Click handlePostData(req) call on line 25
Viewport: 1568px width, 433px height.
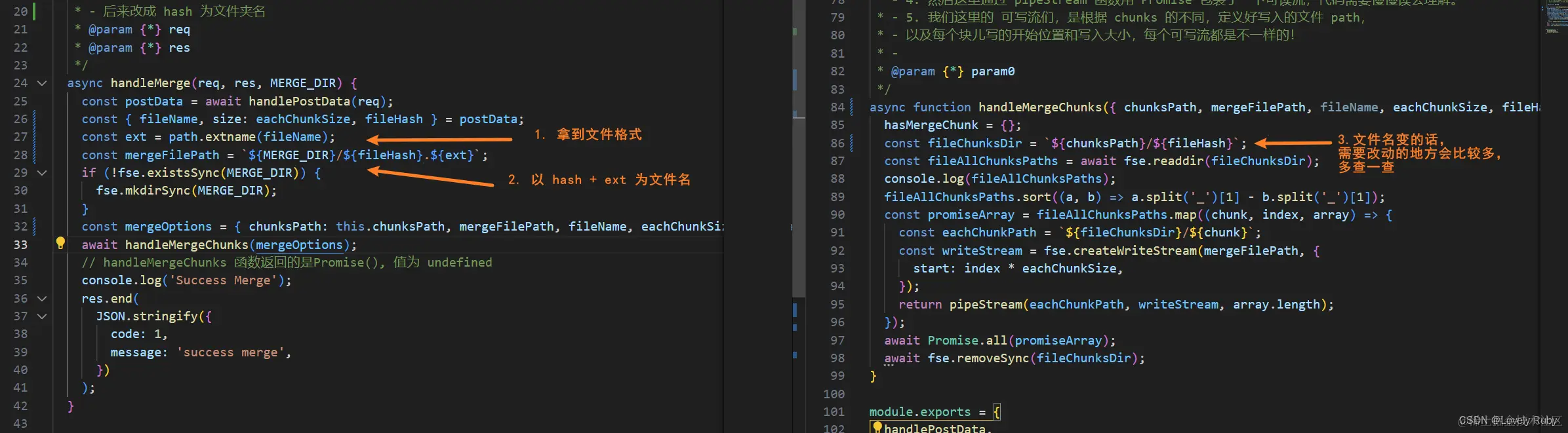point(317,102)
